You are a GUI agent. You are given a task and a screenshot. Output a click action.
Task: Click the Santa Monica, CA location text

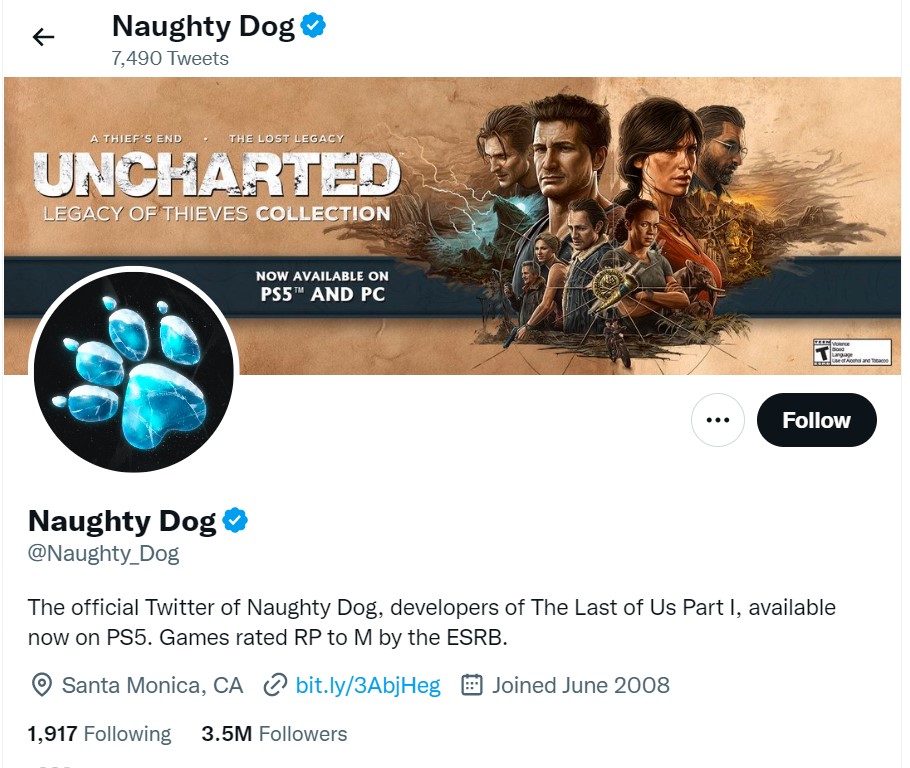pos(152,685)
